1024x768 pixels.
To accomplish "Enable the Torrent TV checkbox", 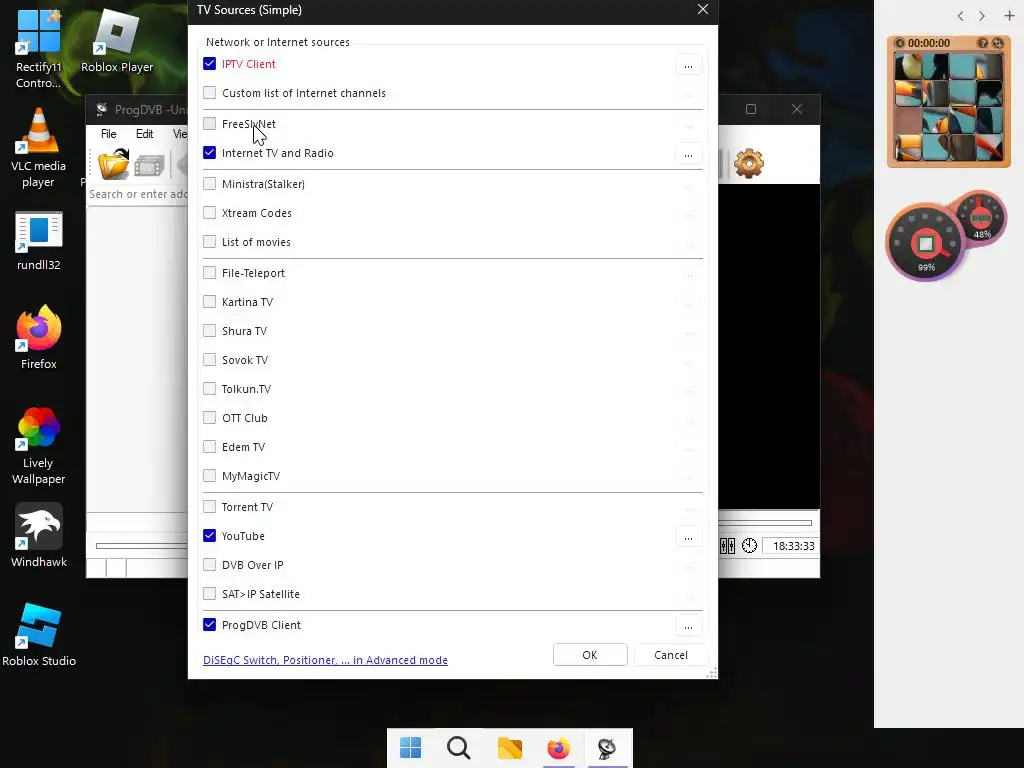I will coord(210,506).
